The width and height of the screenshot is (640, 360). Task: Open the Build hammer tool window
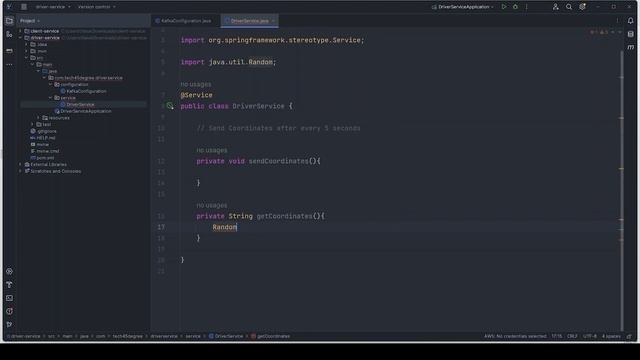tap(9, 284)
